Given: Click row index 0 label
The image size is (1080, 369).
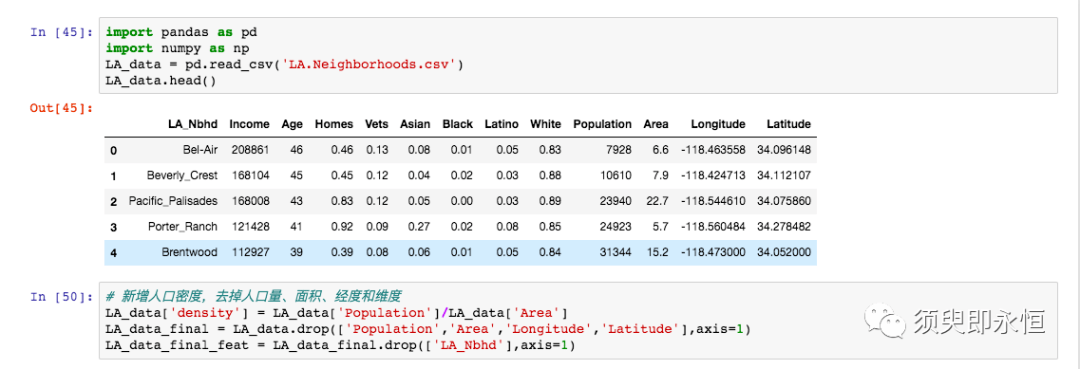Looking at the screenshot, I should point(113,150).
